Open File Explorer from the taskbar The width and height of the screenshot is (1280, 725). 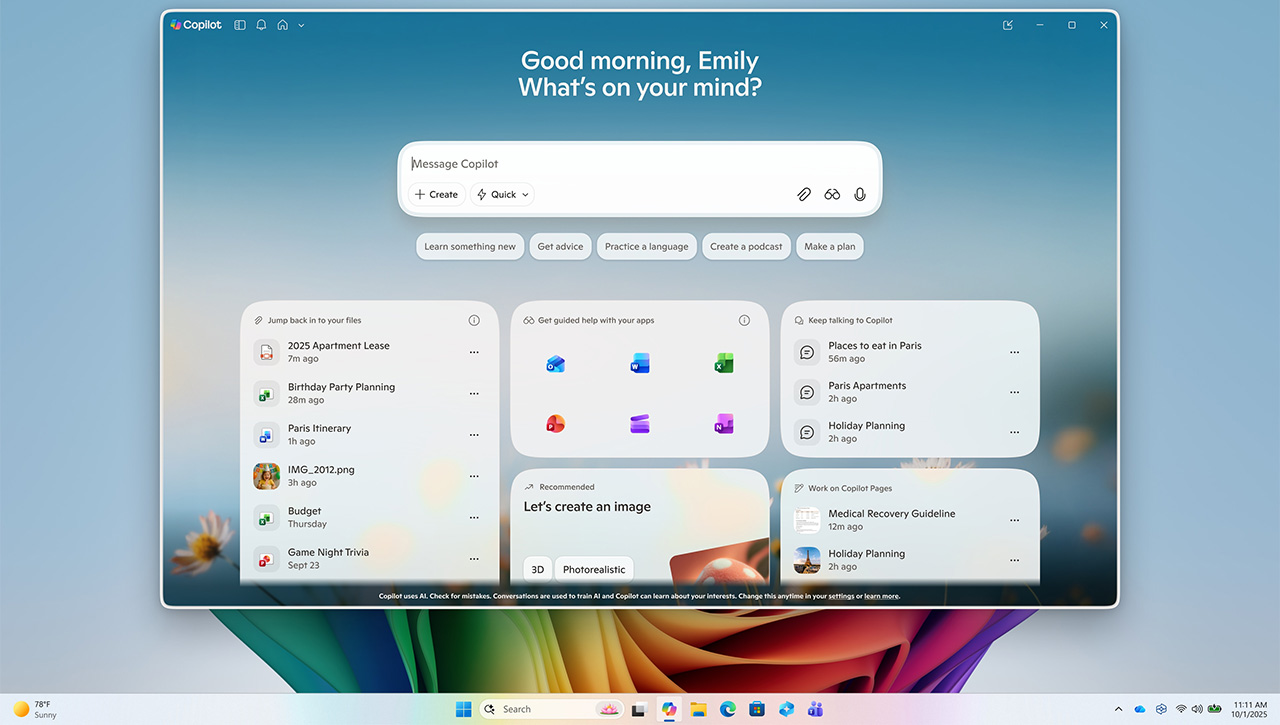pyautogui.click(x=698, y=709)
